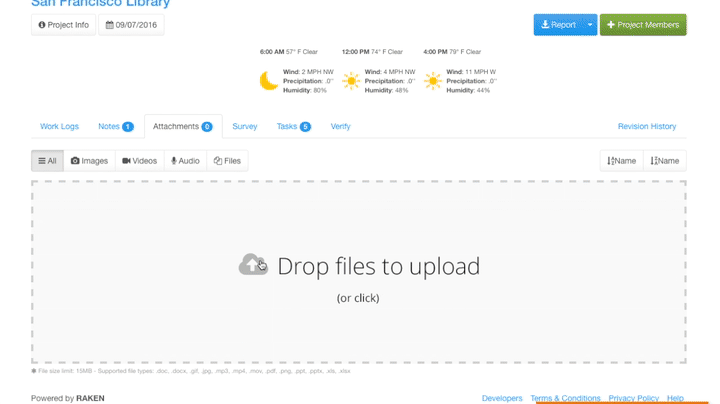The image size is (720, 404).
Task: Click the 6:00 AM moon weather icon
Action: coord(269,81)
